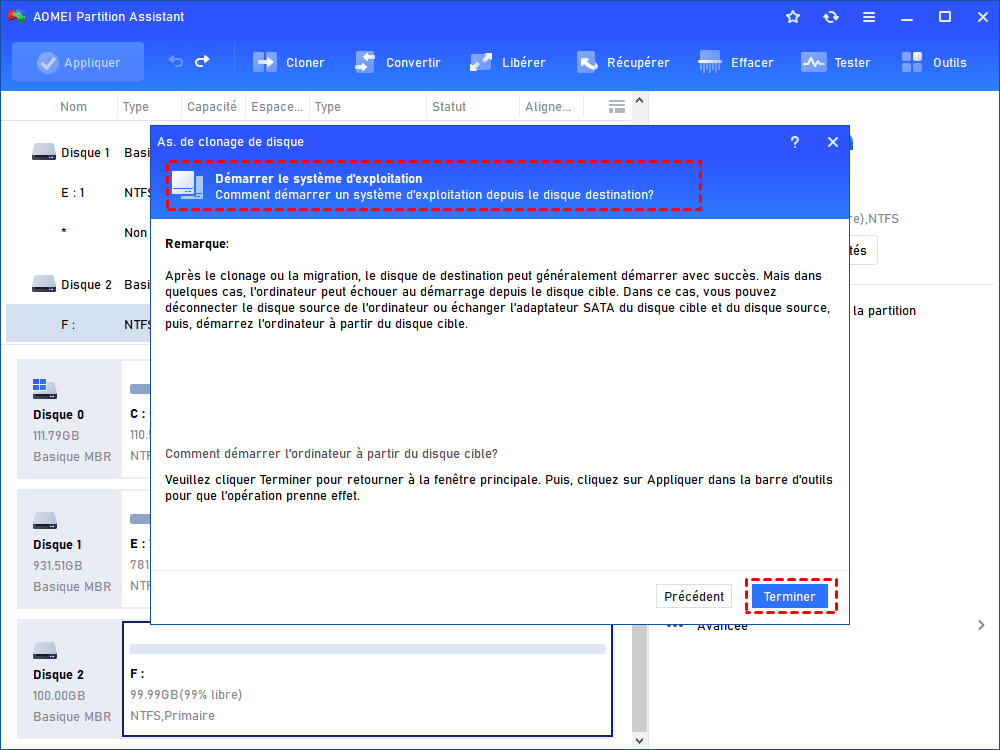Select Disque 2 row in disk list
The height and width of the screenshot is (750, 1000).
point(78,284)
